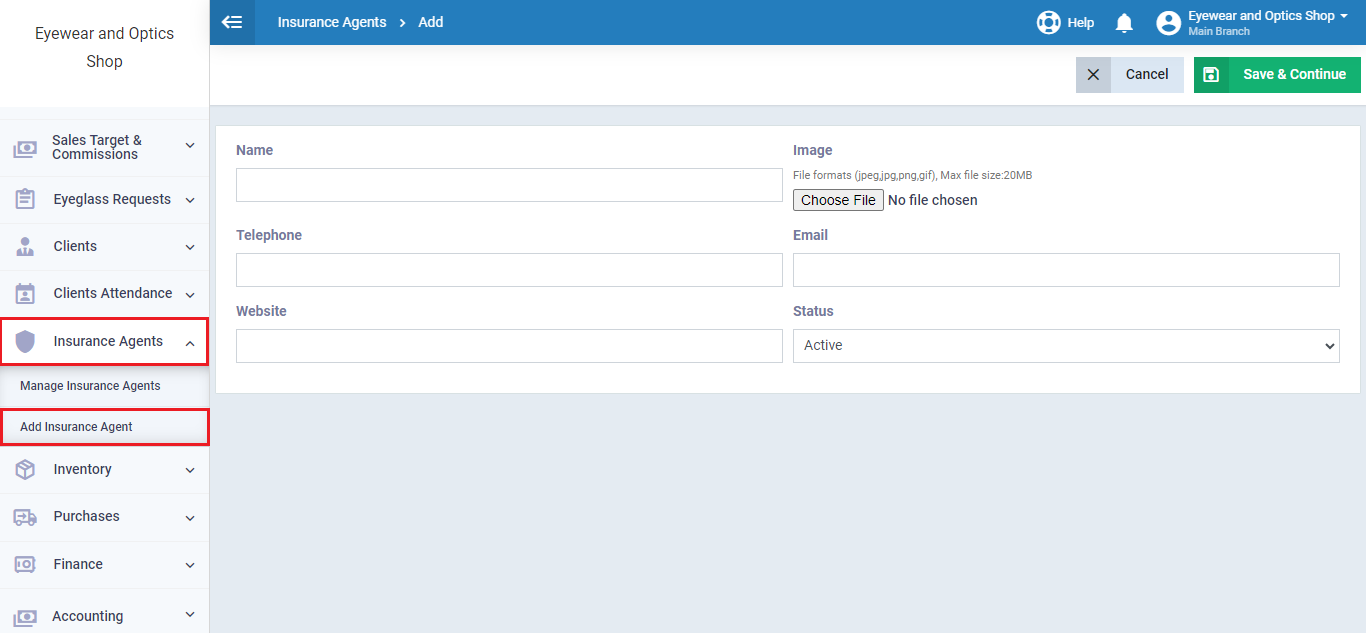Expand Eyeglass Requests chevron
The height and width of the screenshot is (633, 1366).
(190, 200)
